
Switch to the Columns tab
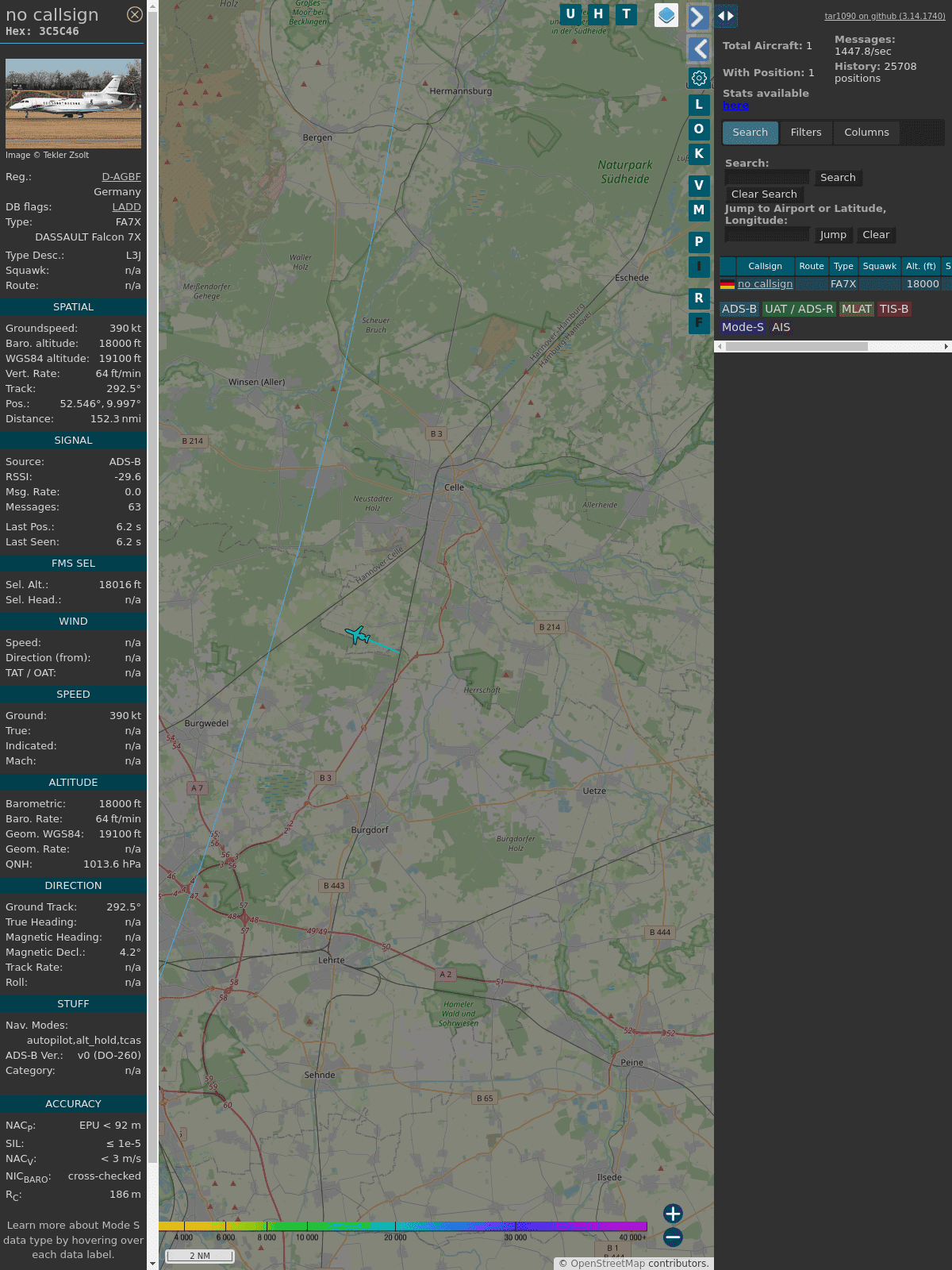tap(866, 133)
